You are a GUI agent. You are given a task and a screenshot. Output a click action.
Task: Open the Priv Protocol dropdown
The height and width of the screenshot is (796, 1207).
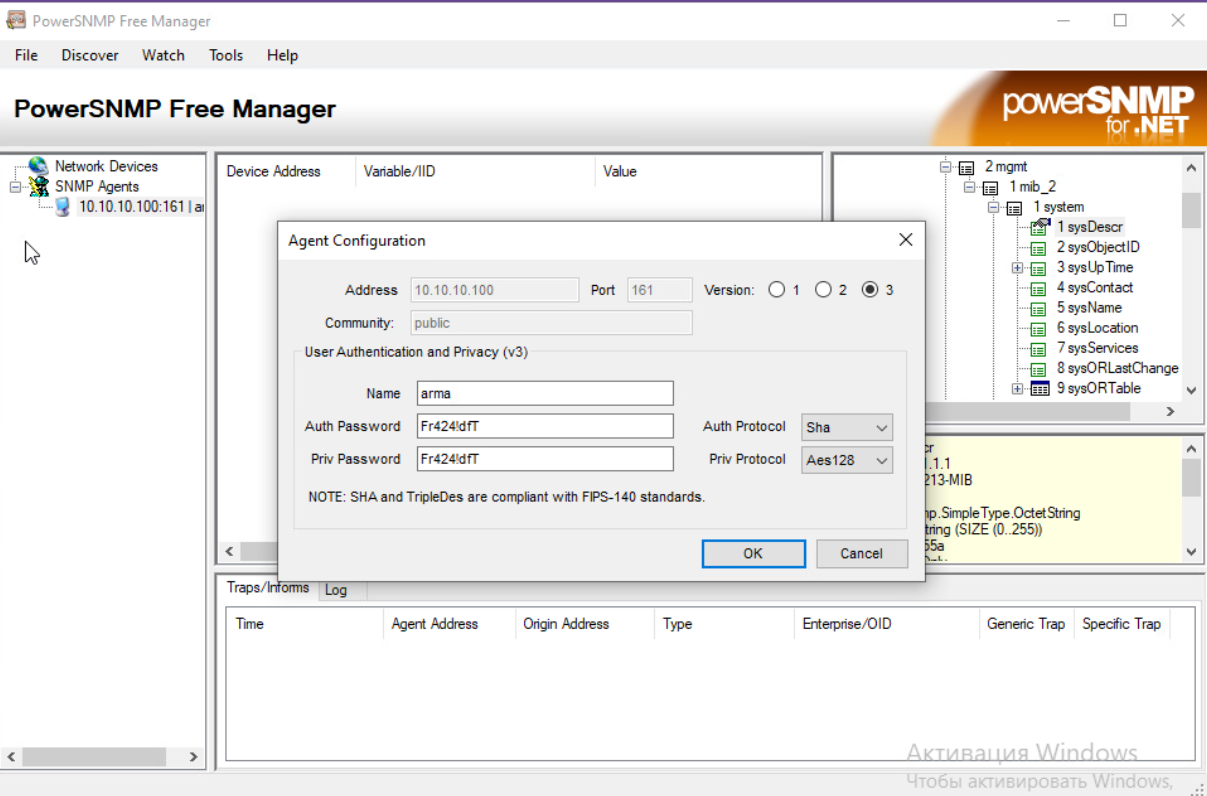point(847,460)
